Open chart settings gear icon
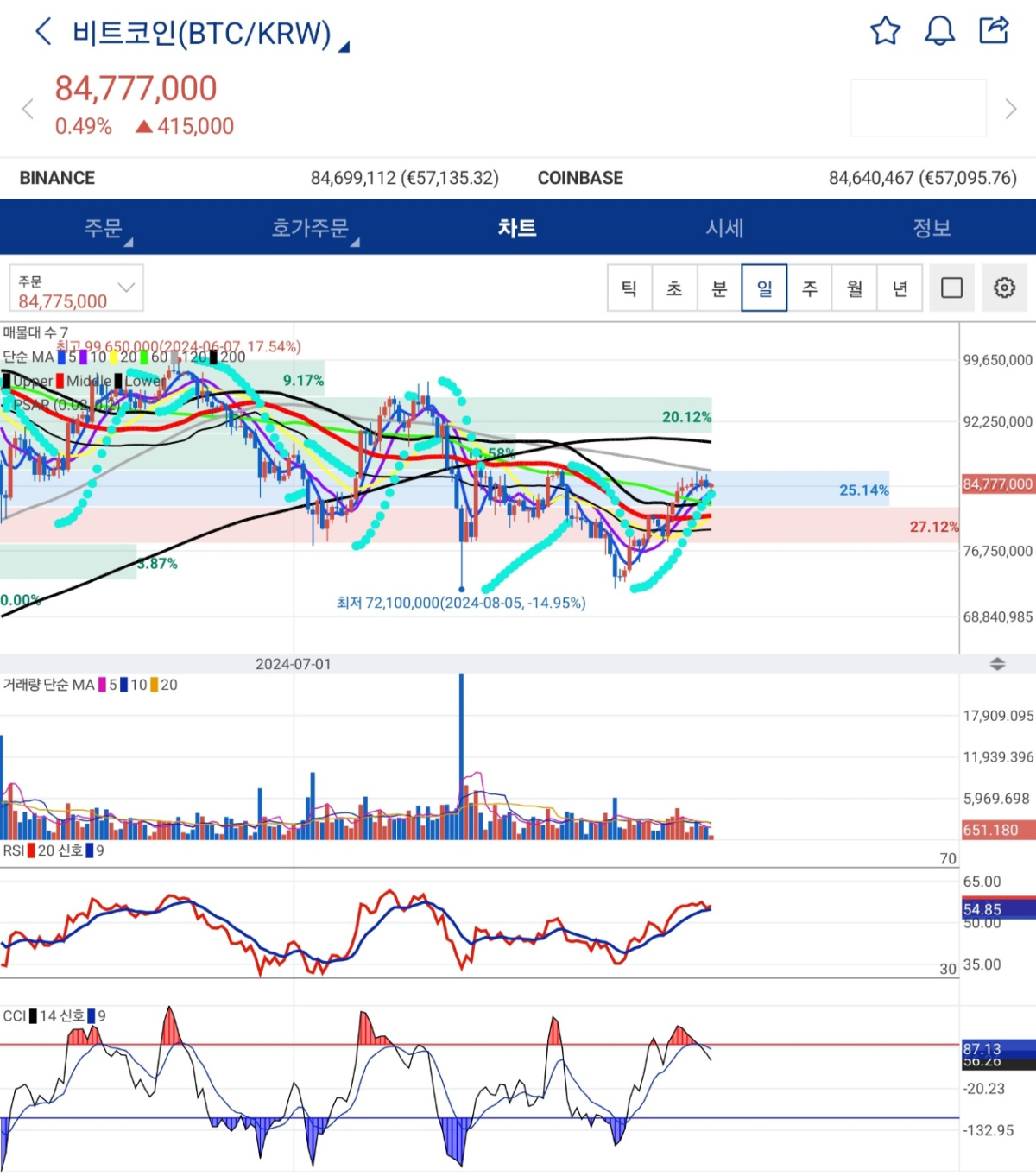 click(1004, 288)
